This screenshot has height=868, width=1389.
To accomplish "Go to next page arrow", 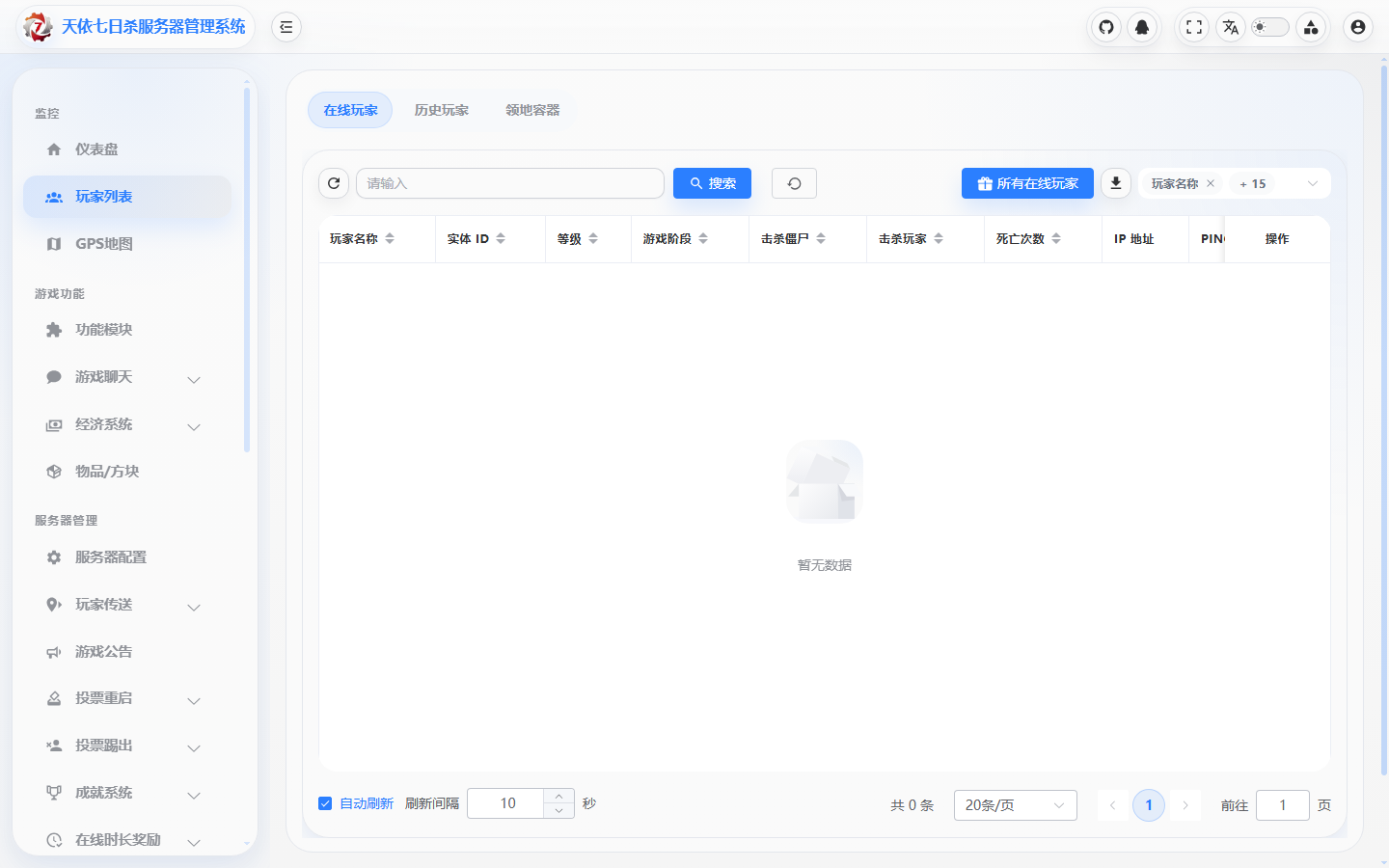I will (1185, 805).
